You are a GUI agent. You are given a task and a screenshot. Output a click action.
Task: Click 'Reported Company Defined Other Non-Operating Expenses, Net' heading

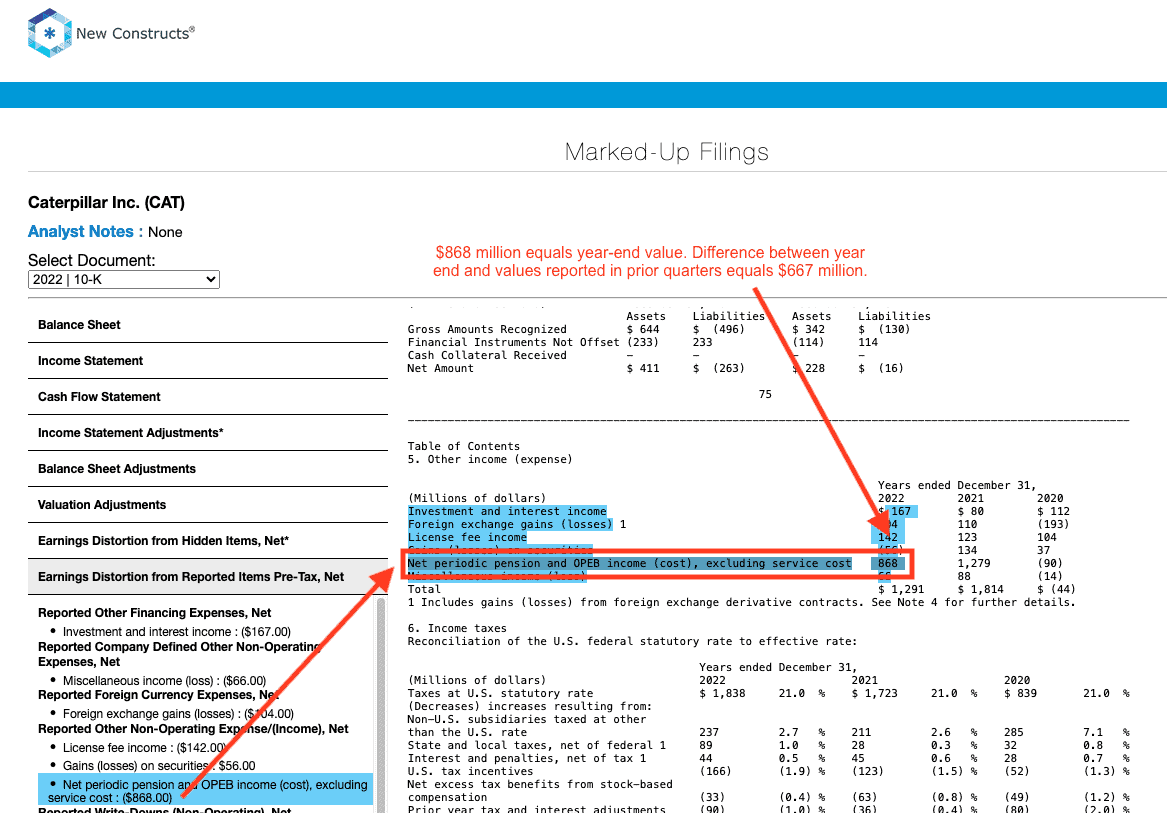click(x=179, y=654)
